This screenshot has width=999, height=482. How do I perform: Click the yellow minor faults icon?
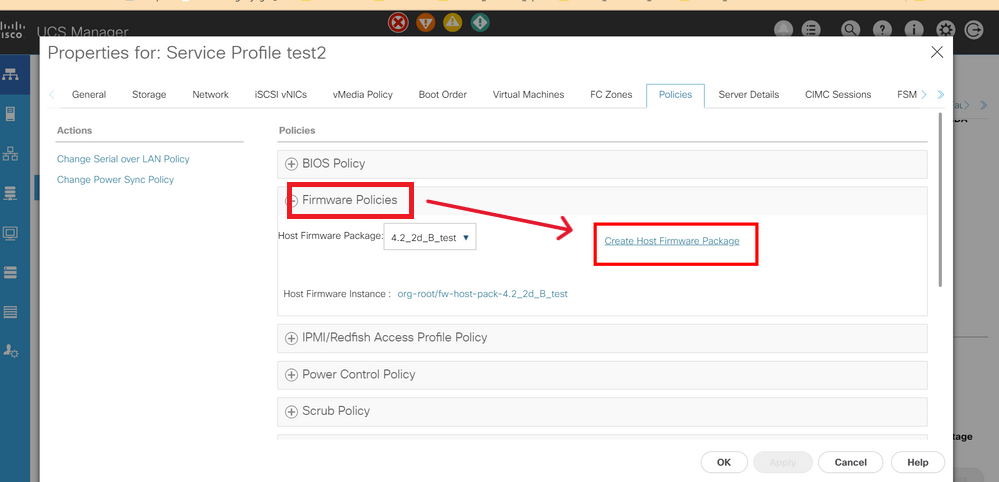(x=452, y=23)
